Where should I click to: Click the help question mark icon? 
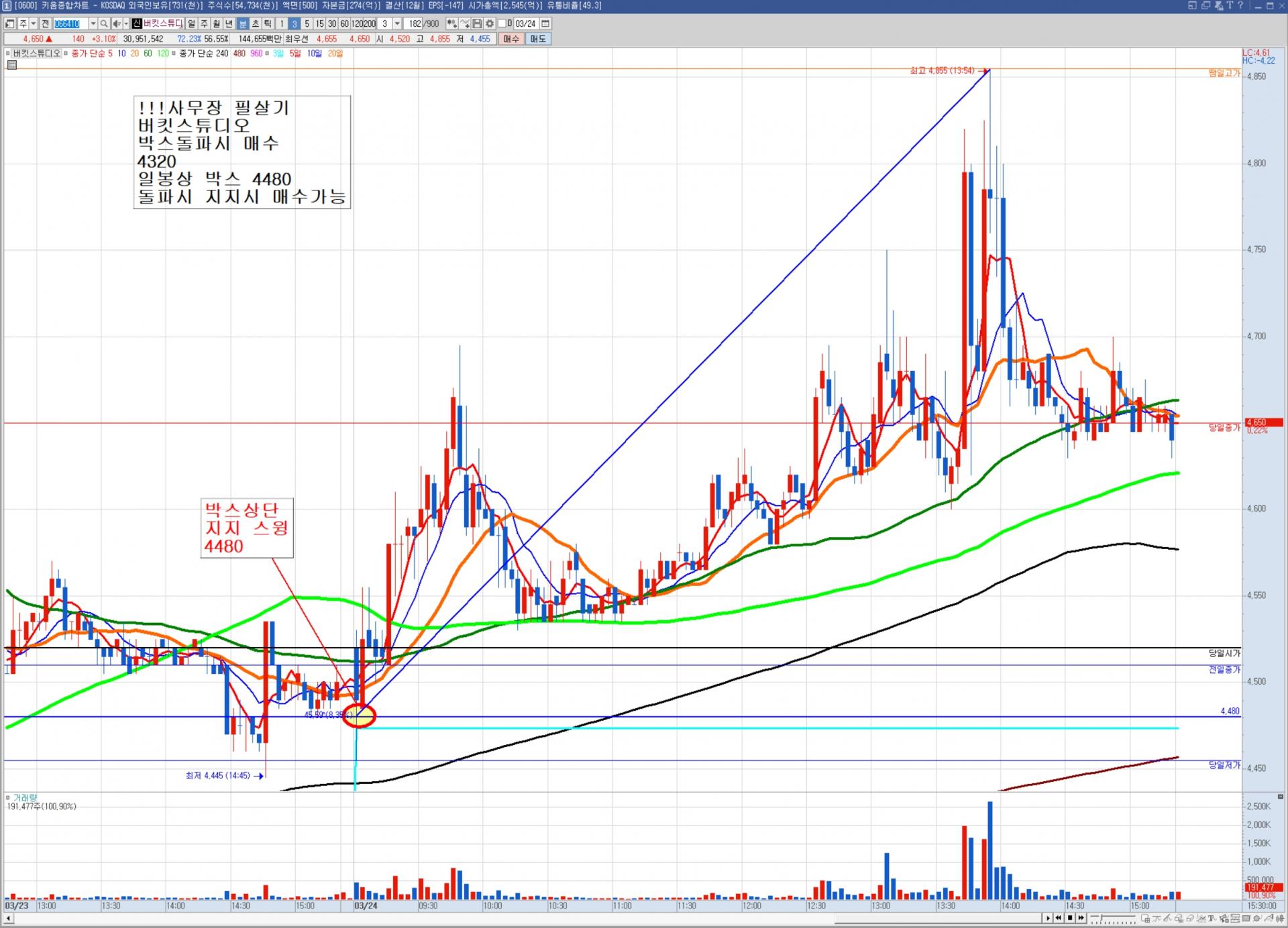click(1240, 5)
